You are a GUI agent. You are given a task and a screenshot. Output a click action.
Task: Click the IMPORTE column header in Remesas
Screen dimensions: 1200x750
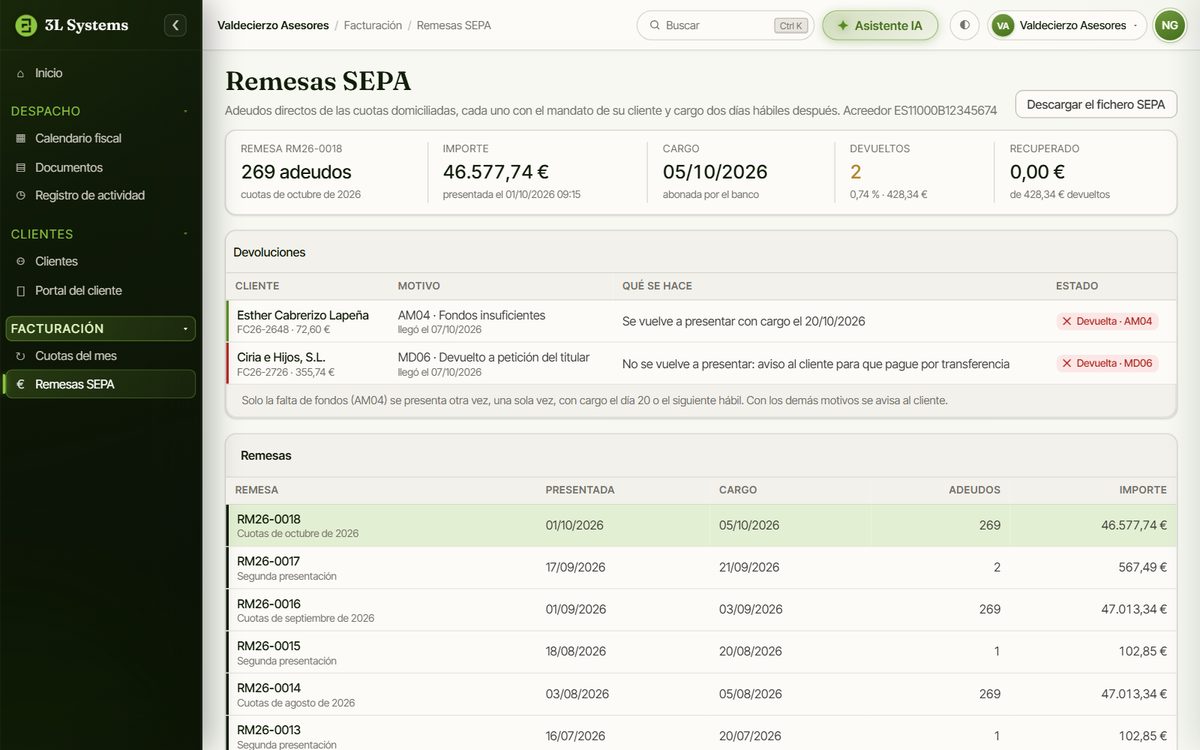click(1143, 490)
